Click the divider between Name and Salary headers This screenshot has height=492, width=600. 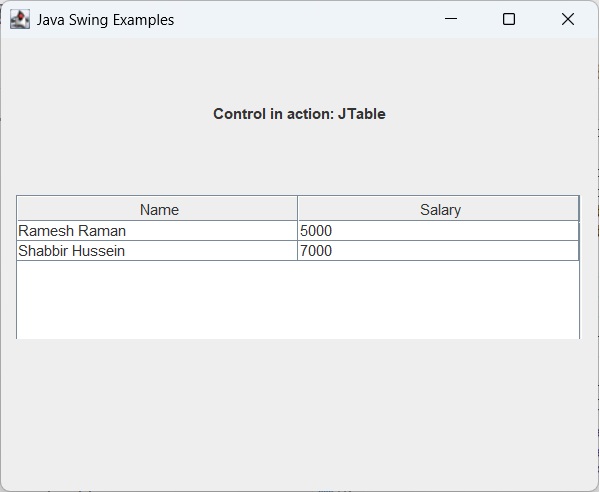coord(297,209)
